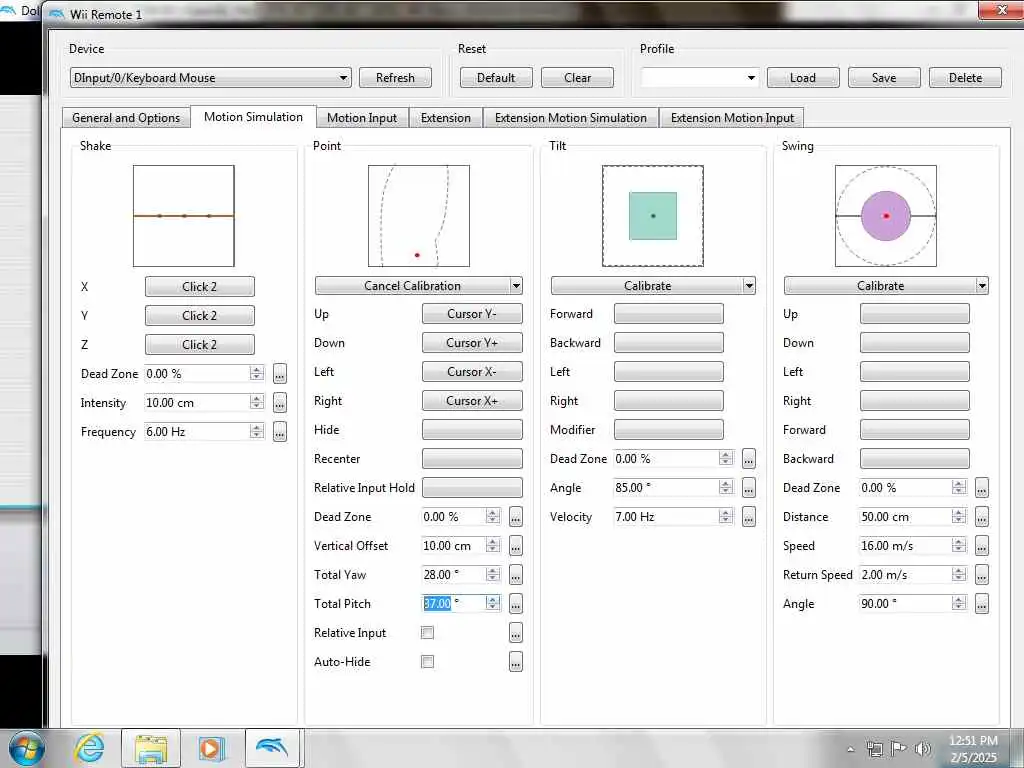The image size is (1024, 768).
Task: Click Point Right Cursor X+ mapping
Action: [x=472, y=401]
